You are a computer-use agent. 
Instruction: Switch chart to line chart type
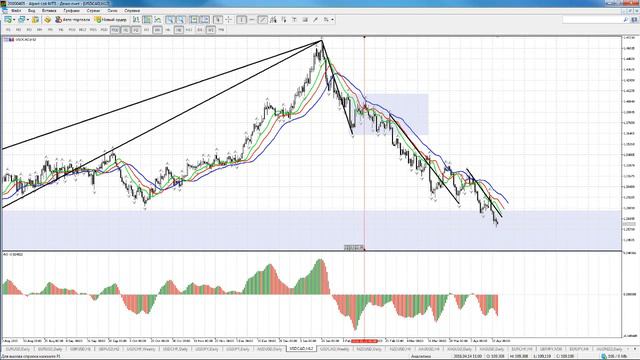158,20
